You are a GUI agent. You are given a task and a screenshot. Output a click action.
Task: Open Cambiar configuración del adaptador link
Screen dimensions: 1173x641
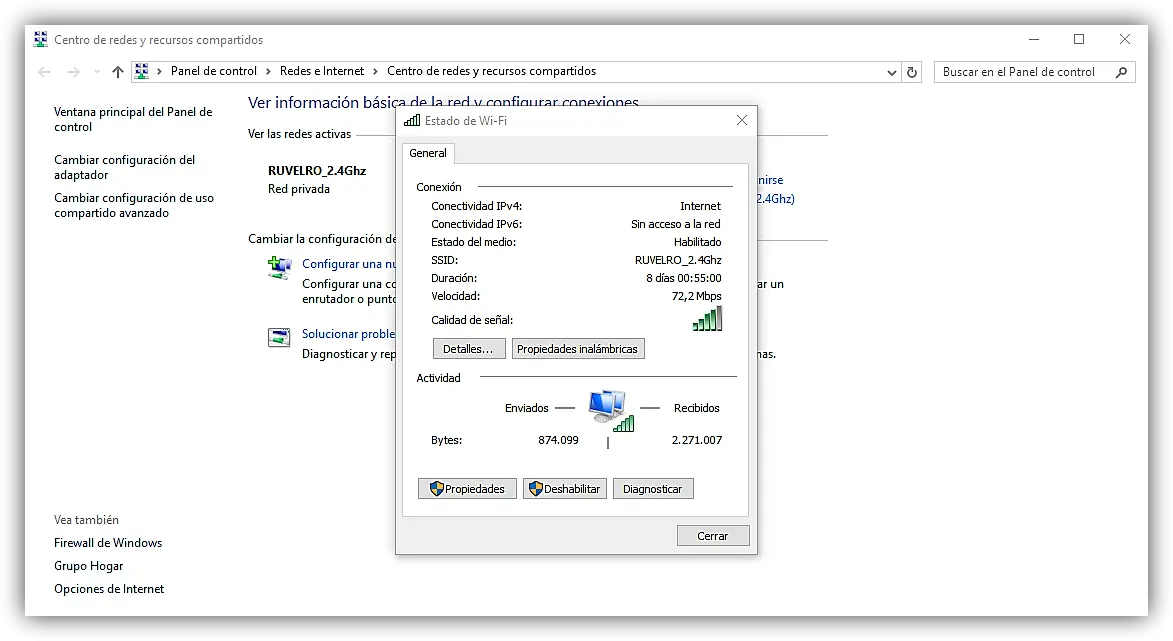coord(124,168)
